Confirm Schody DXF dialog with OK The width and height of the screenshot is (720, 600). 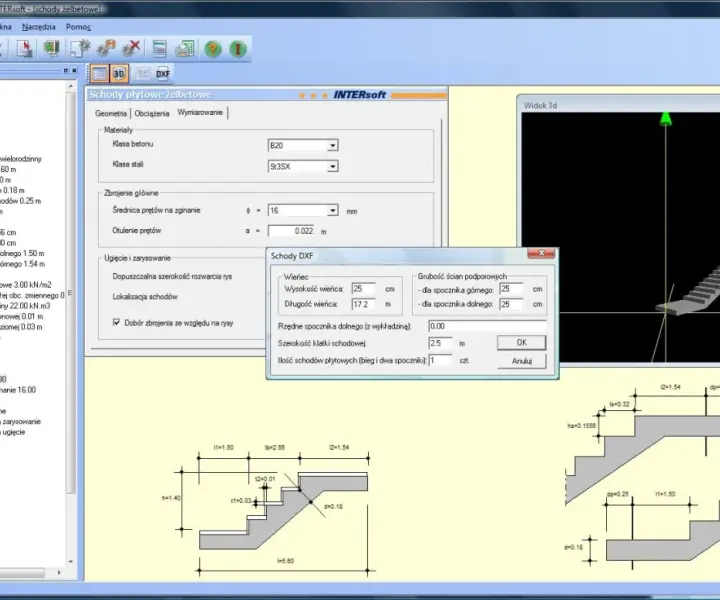522,342
